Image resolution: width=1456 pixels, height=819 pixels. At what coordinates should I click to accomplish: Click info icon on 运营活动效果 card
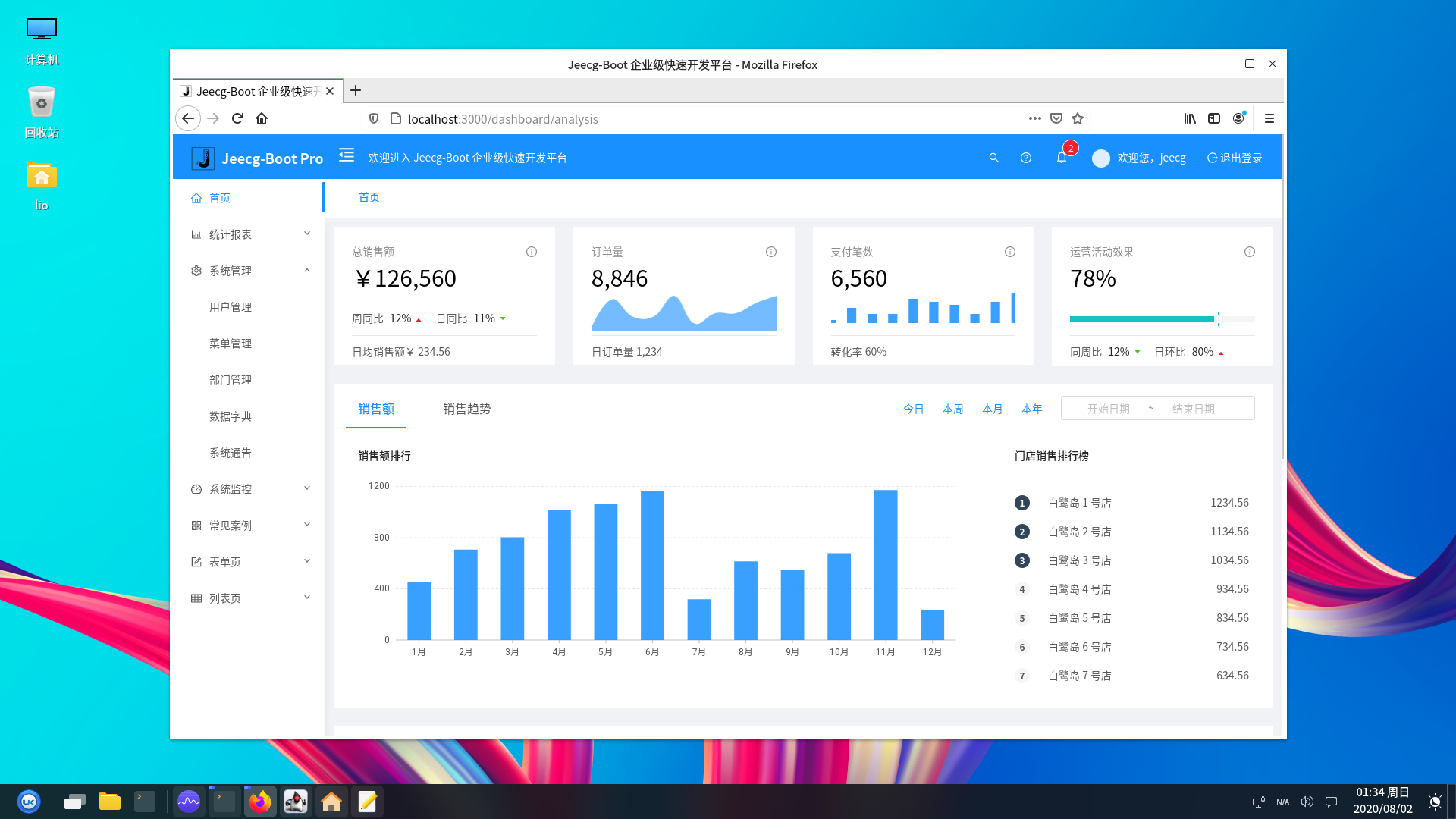(1250, 252)
